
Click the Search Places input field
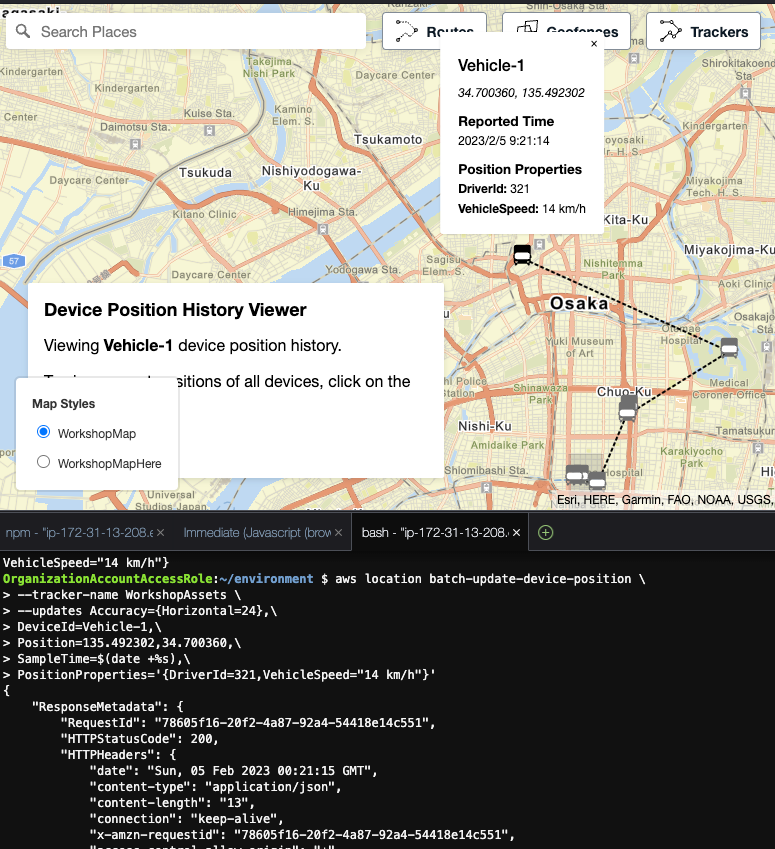[x=186, y=31]
